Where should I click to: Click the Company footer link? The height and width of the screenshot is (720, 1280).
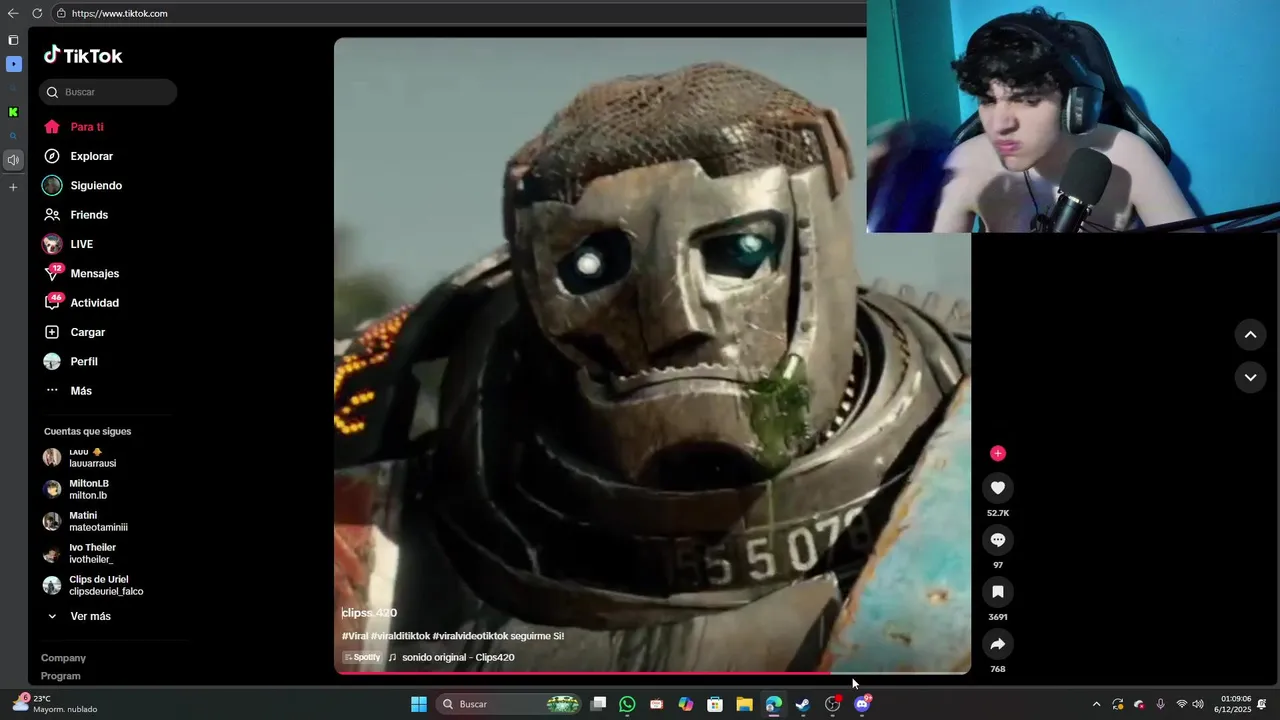click(x=63, y=658)
